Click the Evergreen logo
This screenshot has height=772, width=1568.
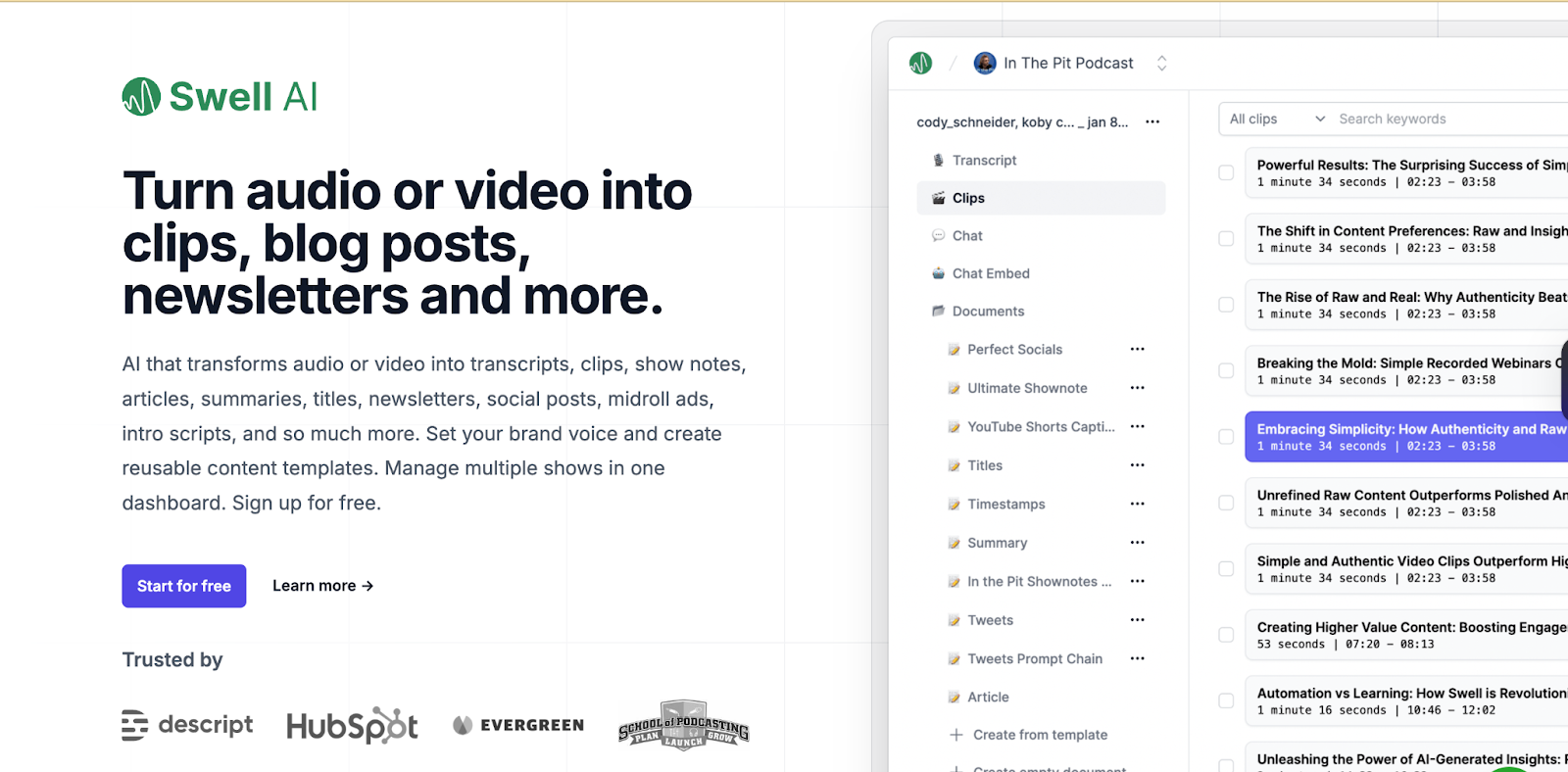pyautogui.click(x=518, y=725)
